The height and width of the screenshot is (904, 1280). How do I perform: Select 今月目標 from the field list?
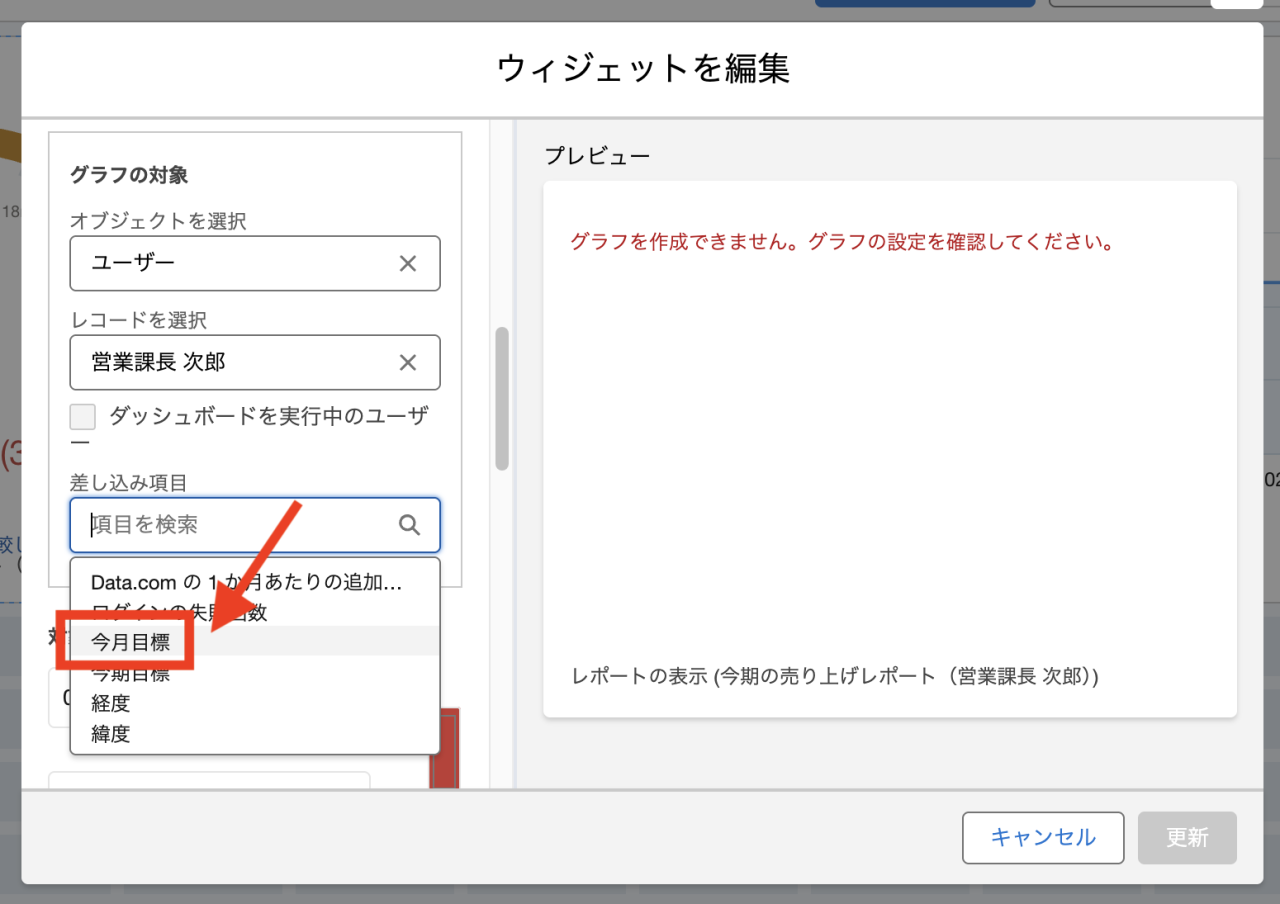coord(130,642)
